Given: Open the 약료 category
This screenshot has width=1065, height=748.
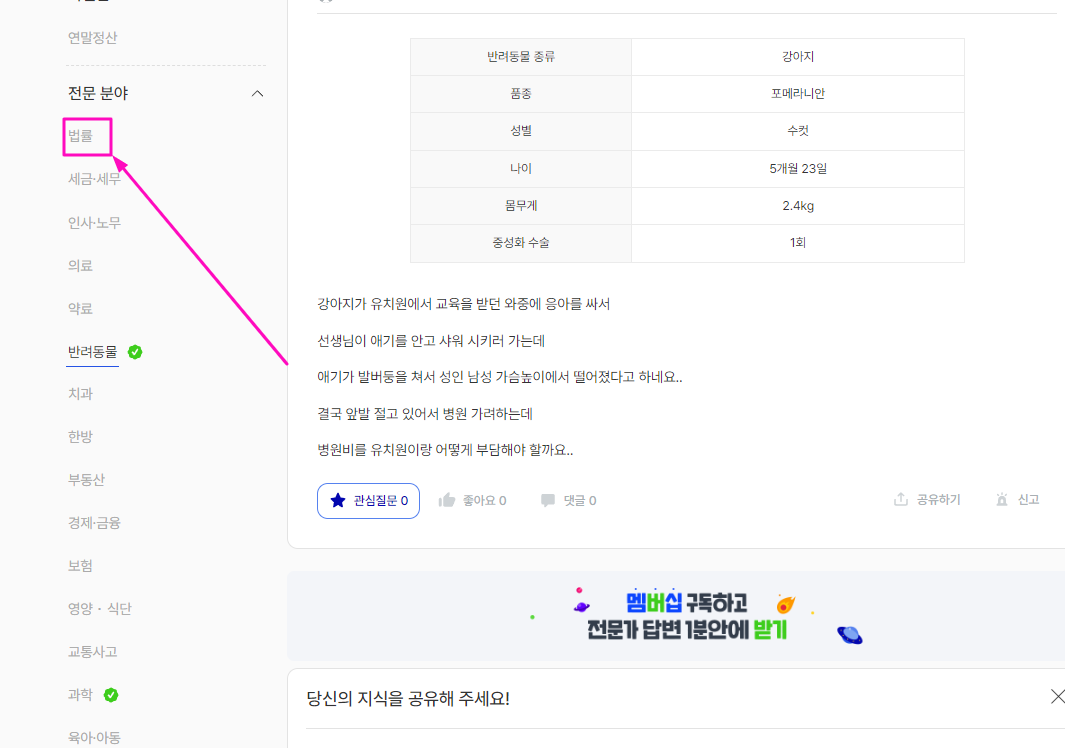Looking at the screenshot, I should [x=80, y=308].
